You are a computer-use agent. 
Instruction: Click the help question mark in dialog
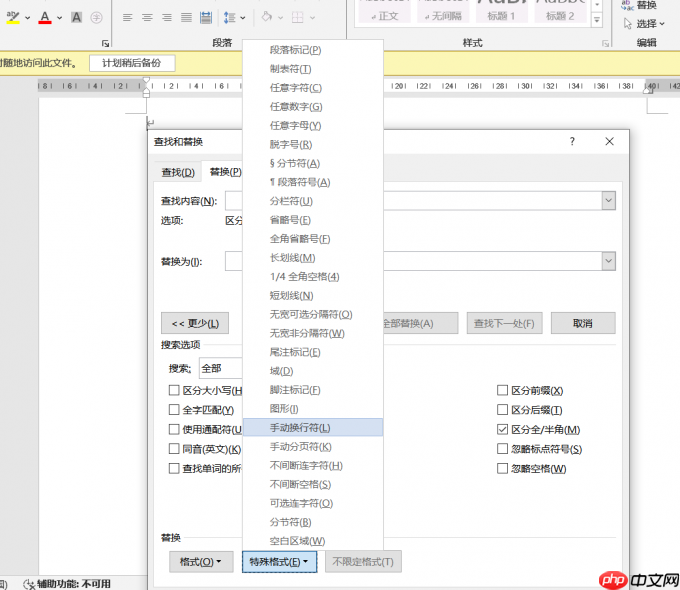[572, 141]
